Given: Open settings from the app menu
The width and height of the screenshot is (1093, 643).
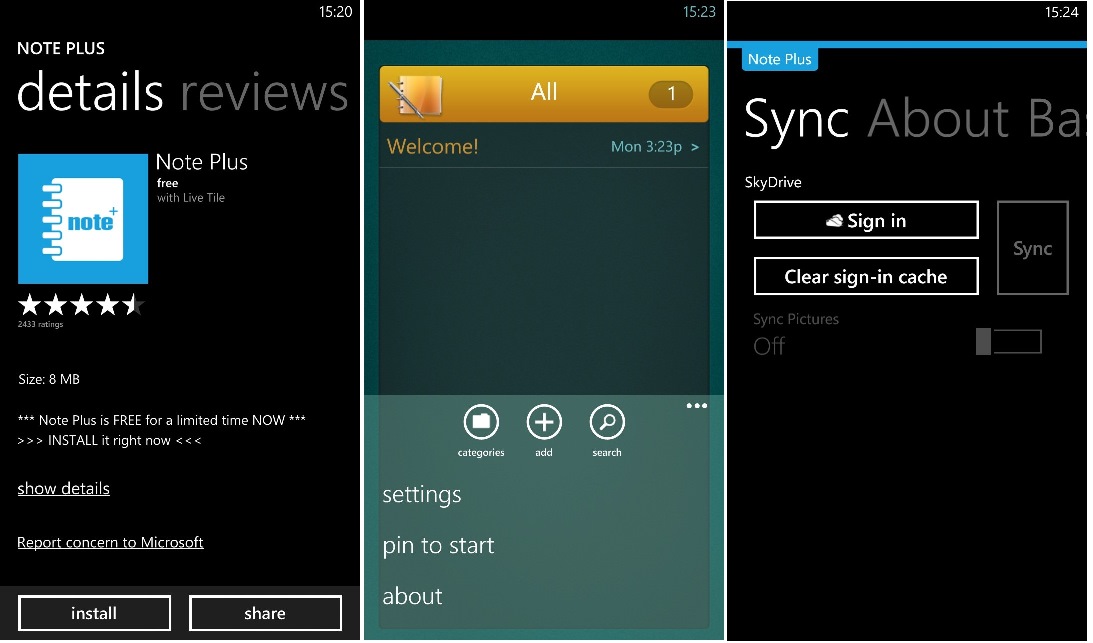Looking at the screenshot, I should tap(422, 494).
